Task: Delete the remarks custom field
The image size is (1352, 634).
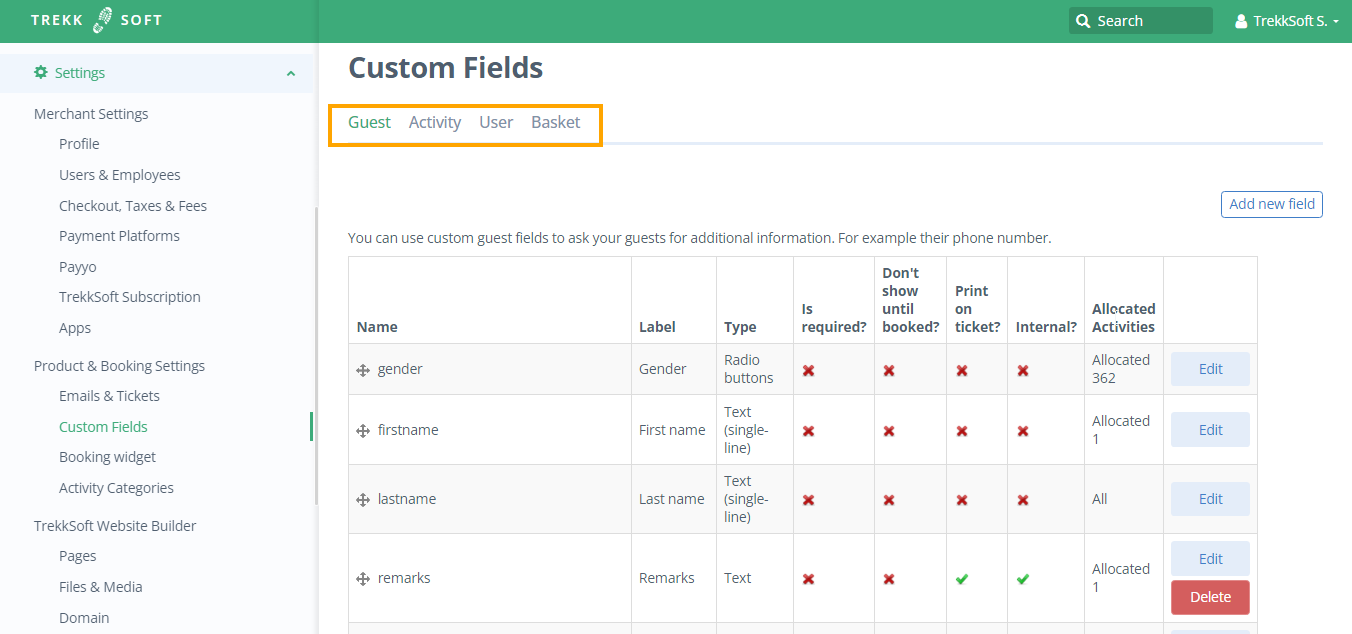Action: click(1210, 597)
